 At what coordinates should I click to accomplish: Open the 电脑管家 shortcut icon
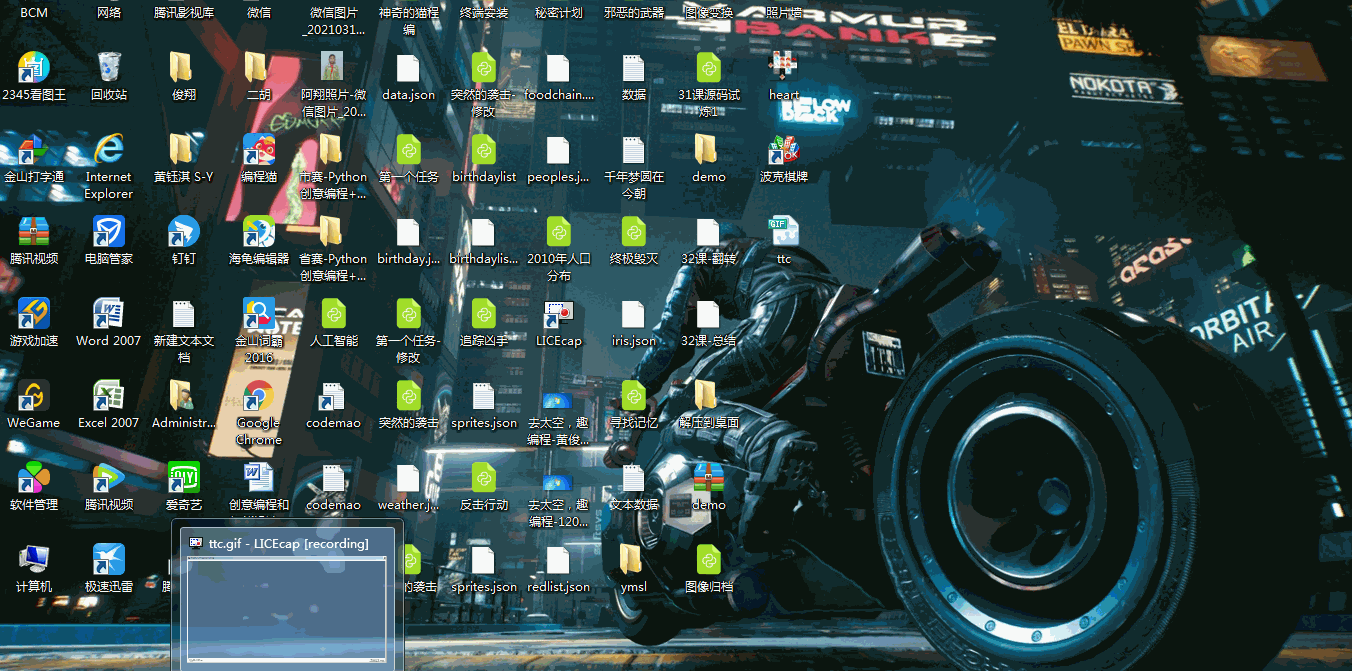109,232
